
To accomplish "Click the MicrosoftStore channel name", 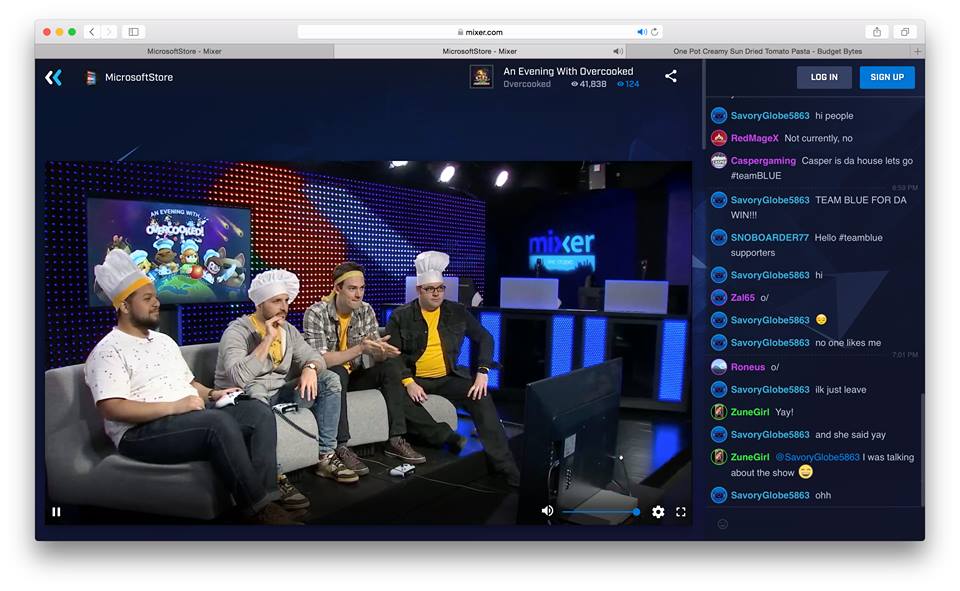I will (x=139, y=77).
